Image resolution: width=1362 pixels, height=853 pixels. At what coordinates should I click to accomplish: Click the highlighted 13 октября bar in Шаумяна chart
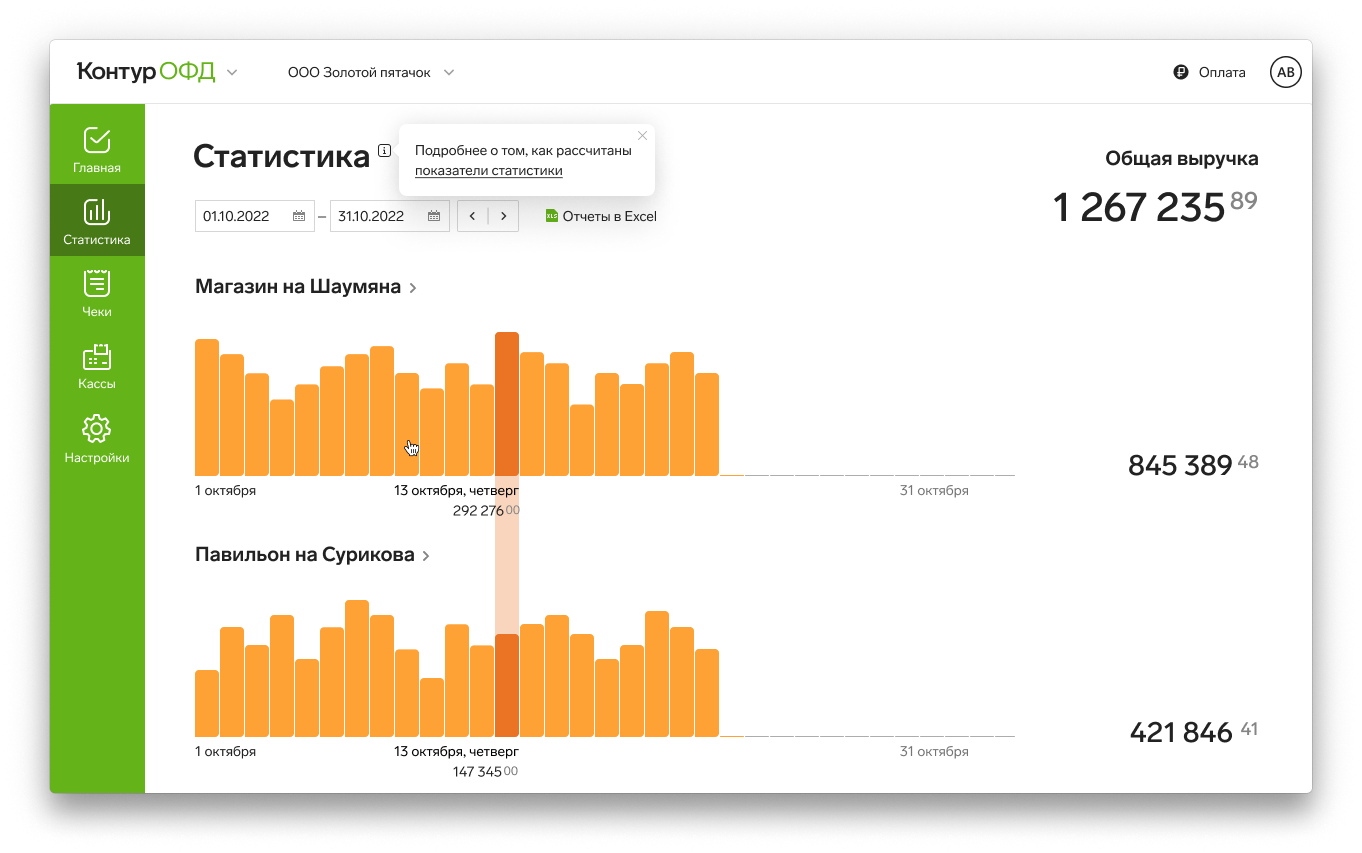coord(507,404)
